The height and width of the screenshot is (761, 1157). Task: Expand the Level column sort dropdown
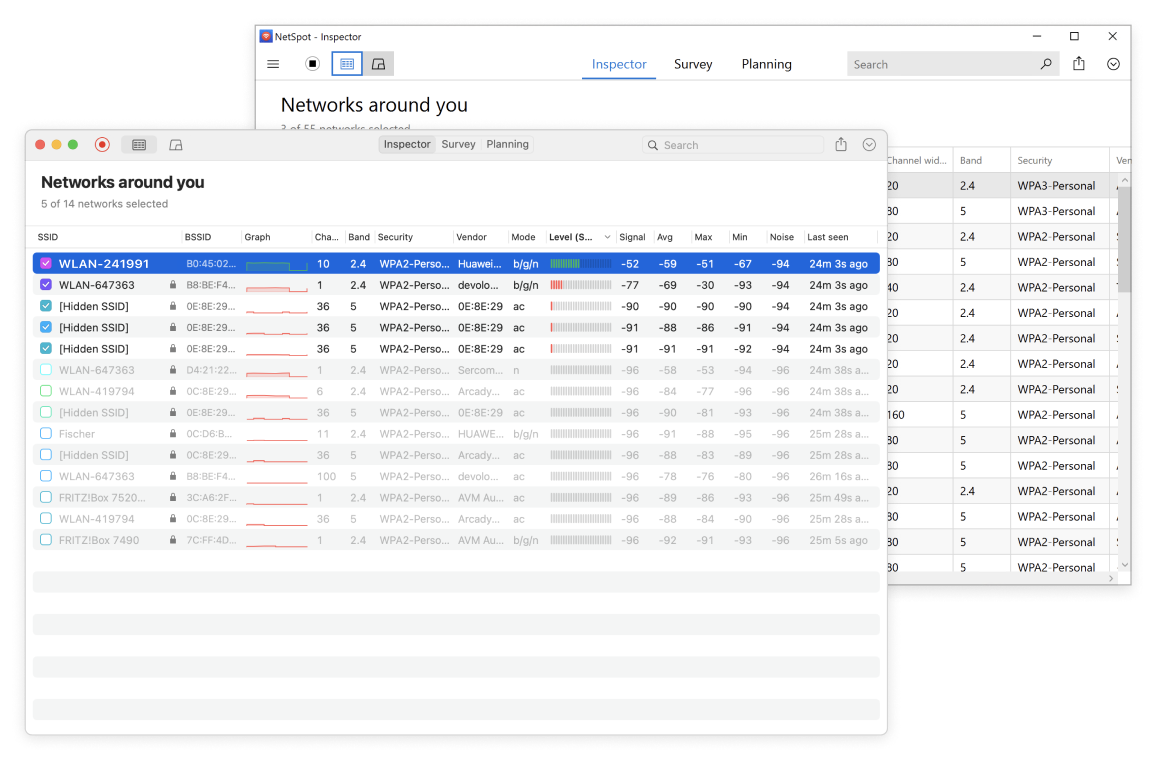pos(607,238)
